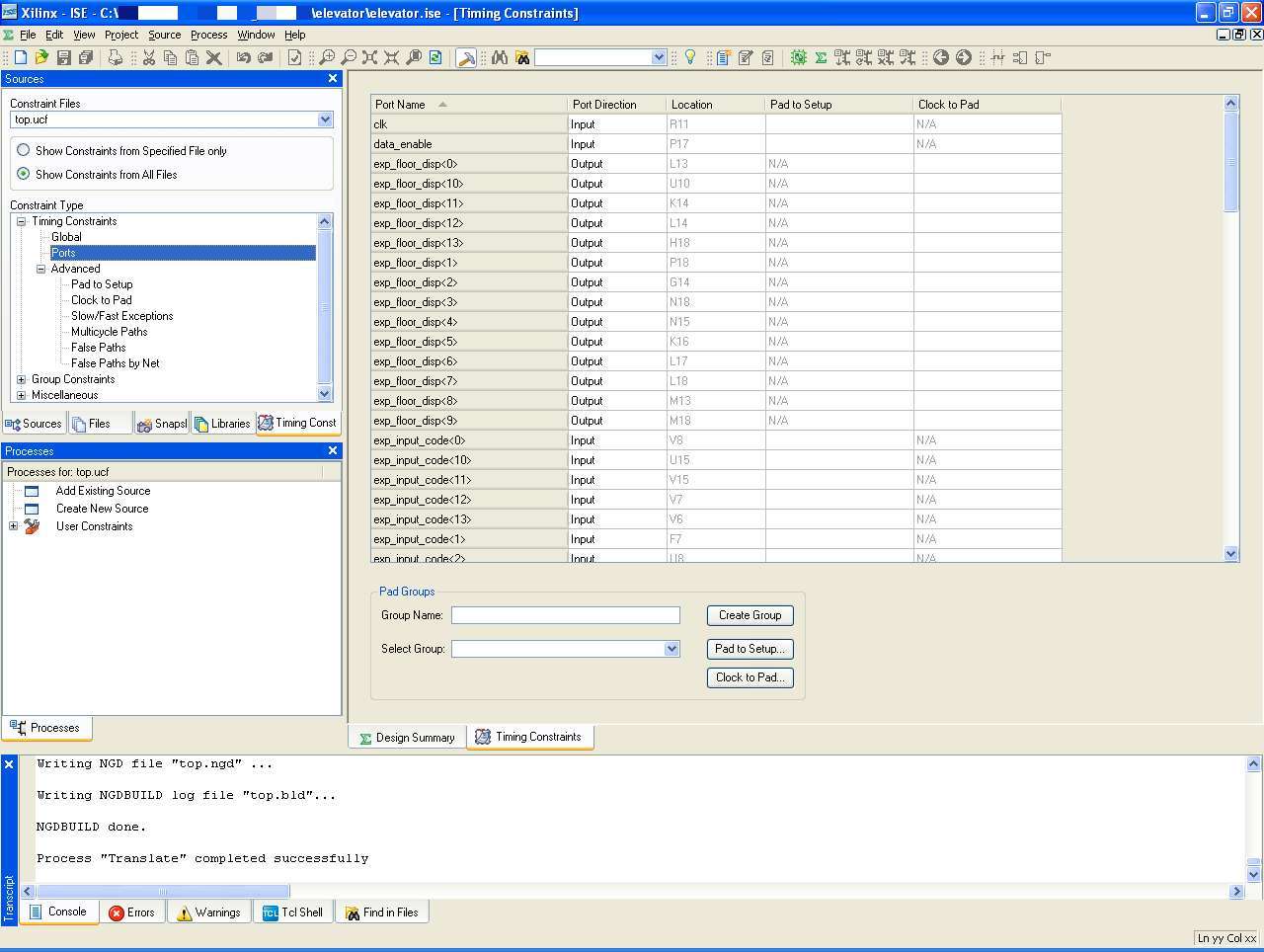Click the binoculars Find icon
Viewport: 1264px width, 952px height.
[x=500, y=57]
